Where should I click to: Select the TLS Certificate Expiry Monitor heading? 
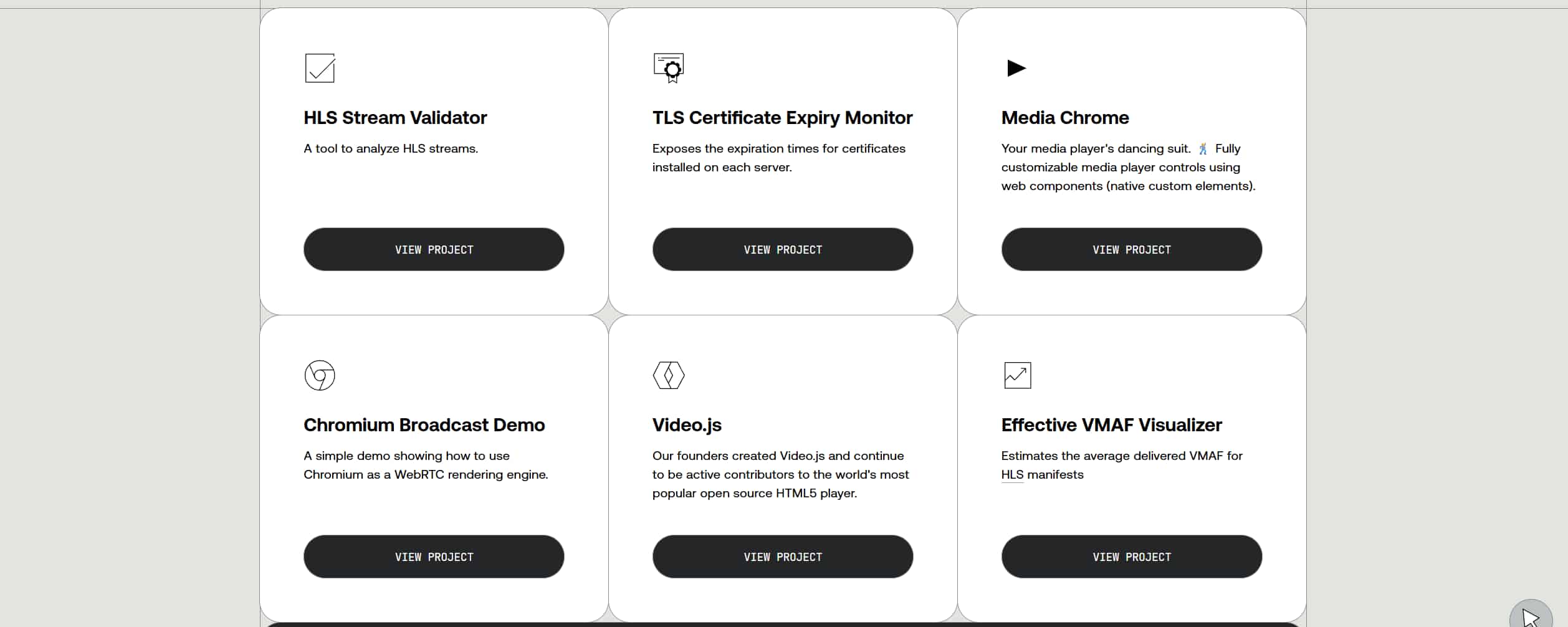pos(782,118)
